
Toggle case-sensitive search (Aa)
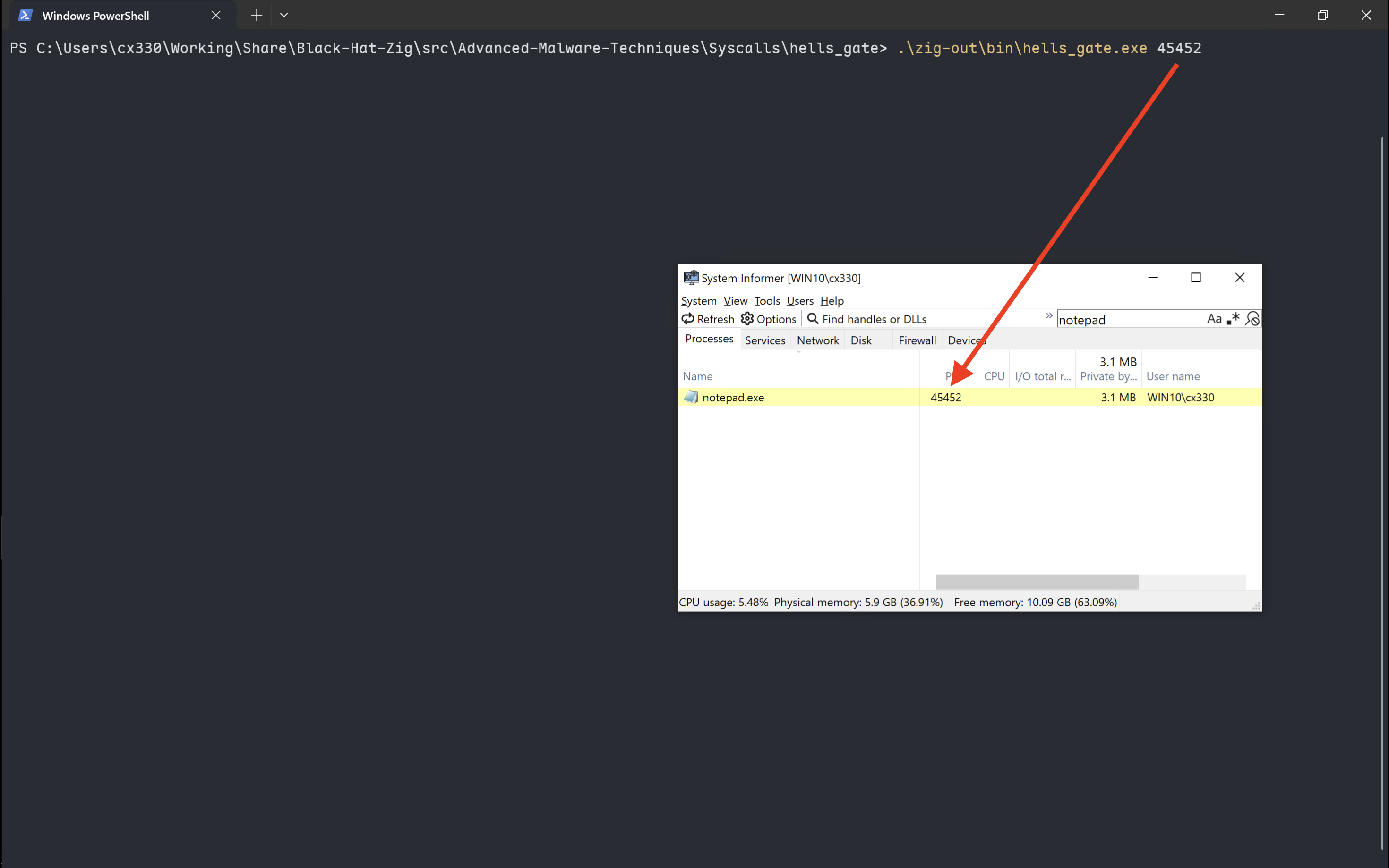click(x=1214, y=319)
